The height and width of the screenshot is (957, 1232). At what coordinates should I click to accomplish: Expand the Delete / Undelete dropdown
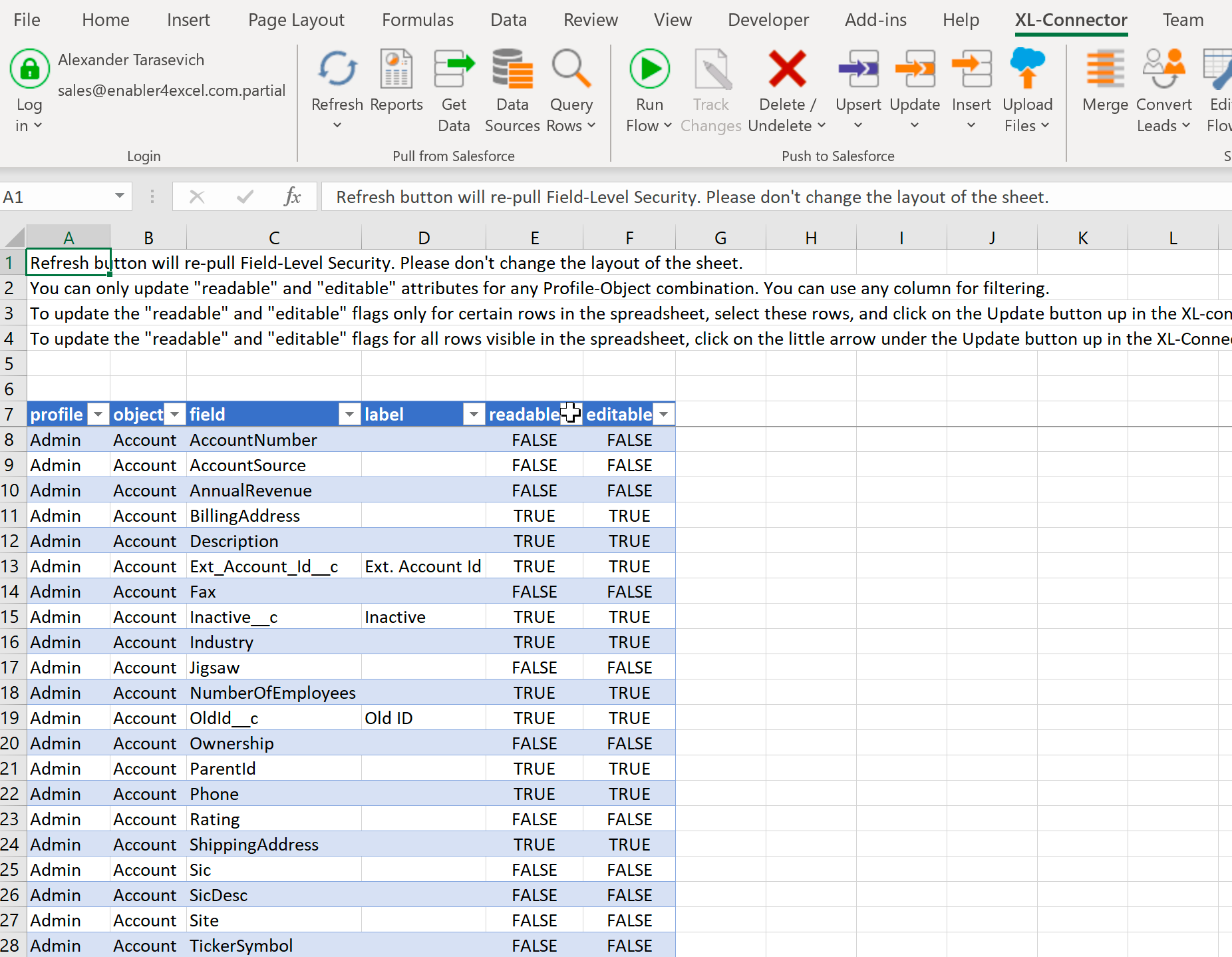[822, 125]
